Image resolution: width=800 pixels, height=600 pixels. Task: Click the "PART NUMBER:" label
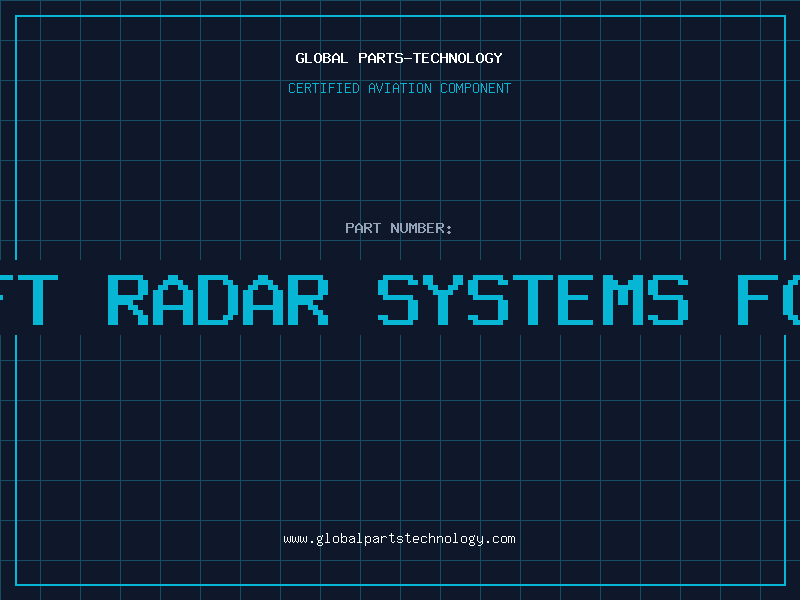[399, 228]
